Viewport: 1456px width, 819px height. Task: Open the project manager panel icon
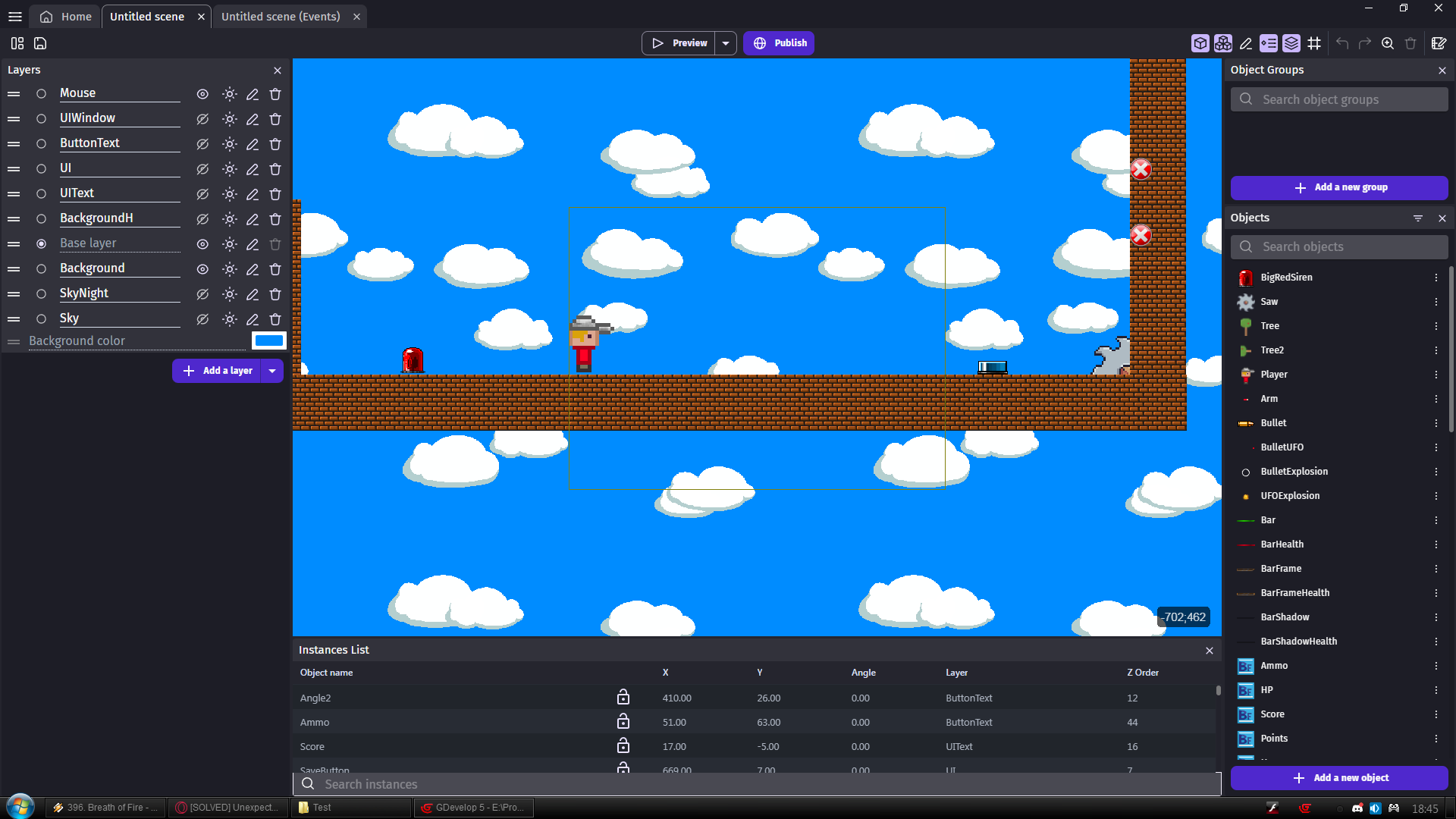[x=17, y=43]
